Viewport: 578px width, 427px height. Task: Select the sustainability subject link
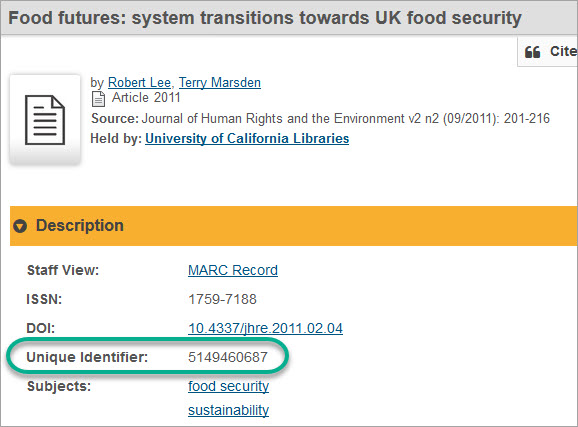pyautogui.click(x=229, y=410)
